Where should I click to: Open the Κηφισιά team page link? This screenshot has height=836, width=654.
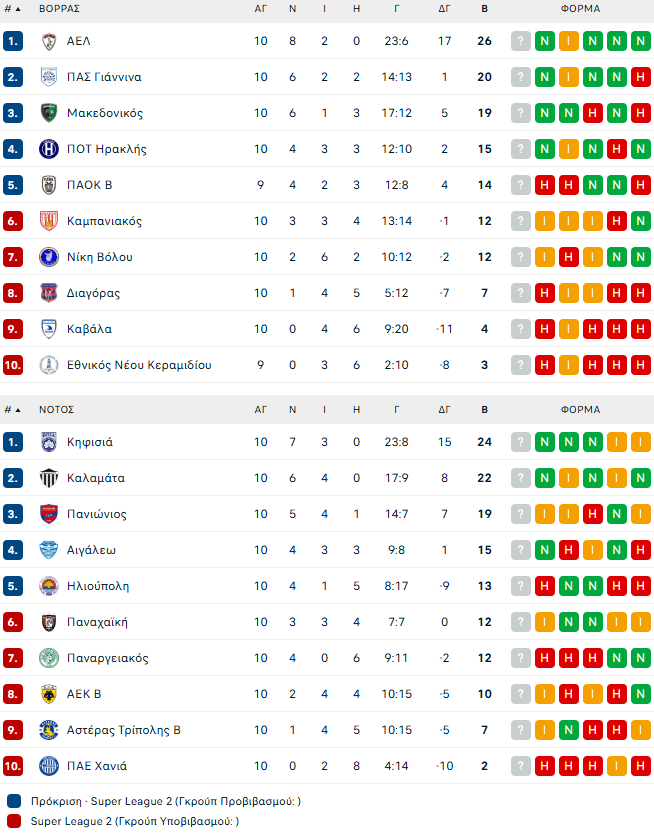click(90, 442)
